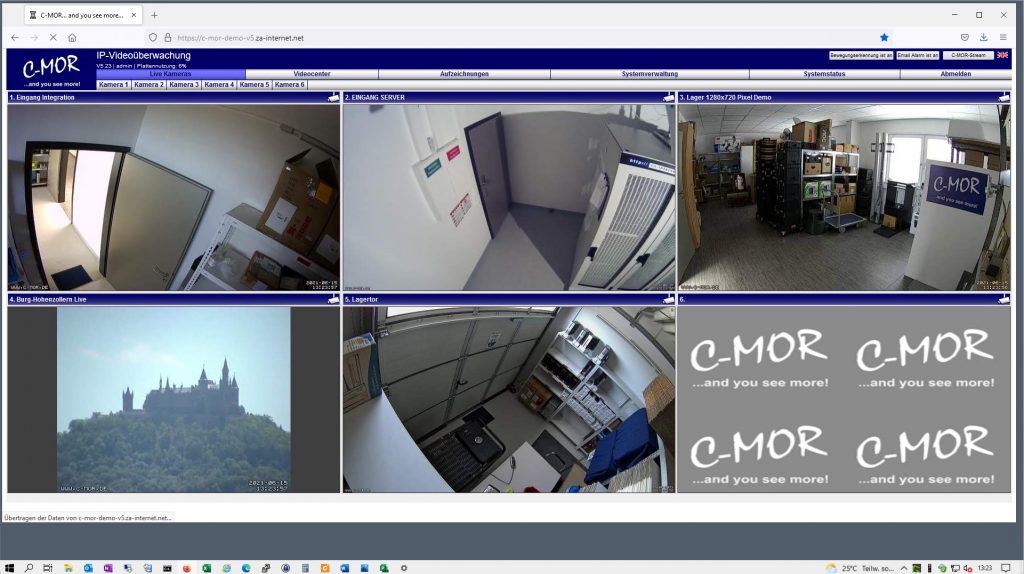Open OneNote from taskbar

[x=108, y=568]
